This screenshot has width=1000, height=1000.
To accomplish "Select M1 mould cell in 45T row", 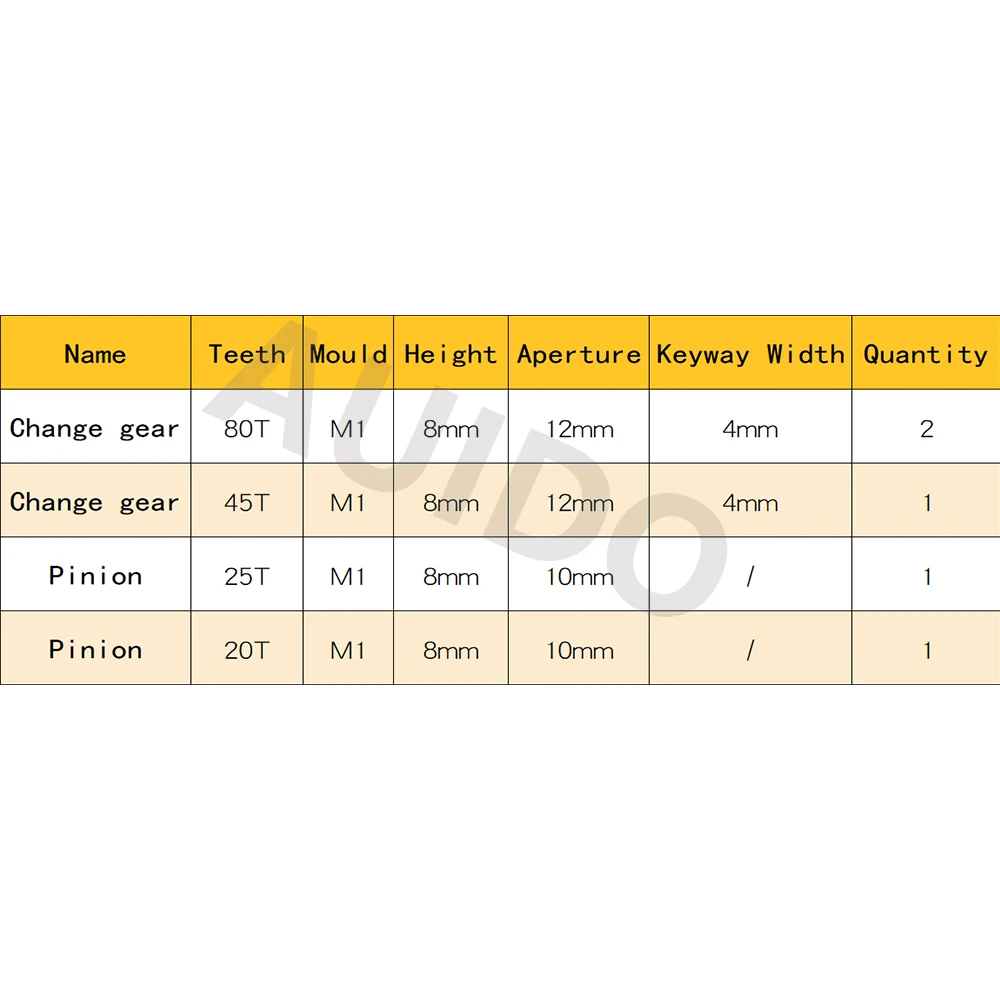I will point(348,501).
